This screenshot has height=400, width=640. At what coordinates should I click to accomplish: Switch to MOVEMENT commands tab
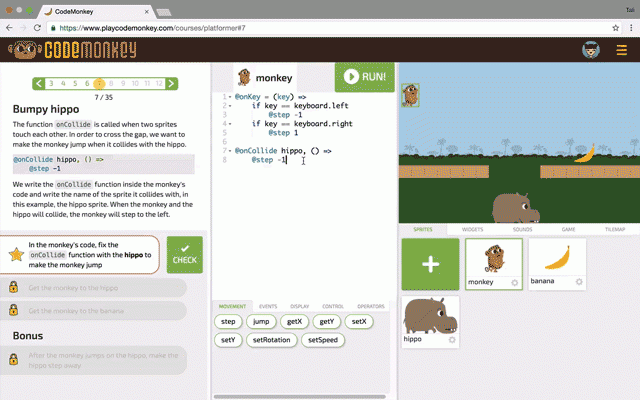[232, 306]
